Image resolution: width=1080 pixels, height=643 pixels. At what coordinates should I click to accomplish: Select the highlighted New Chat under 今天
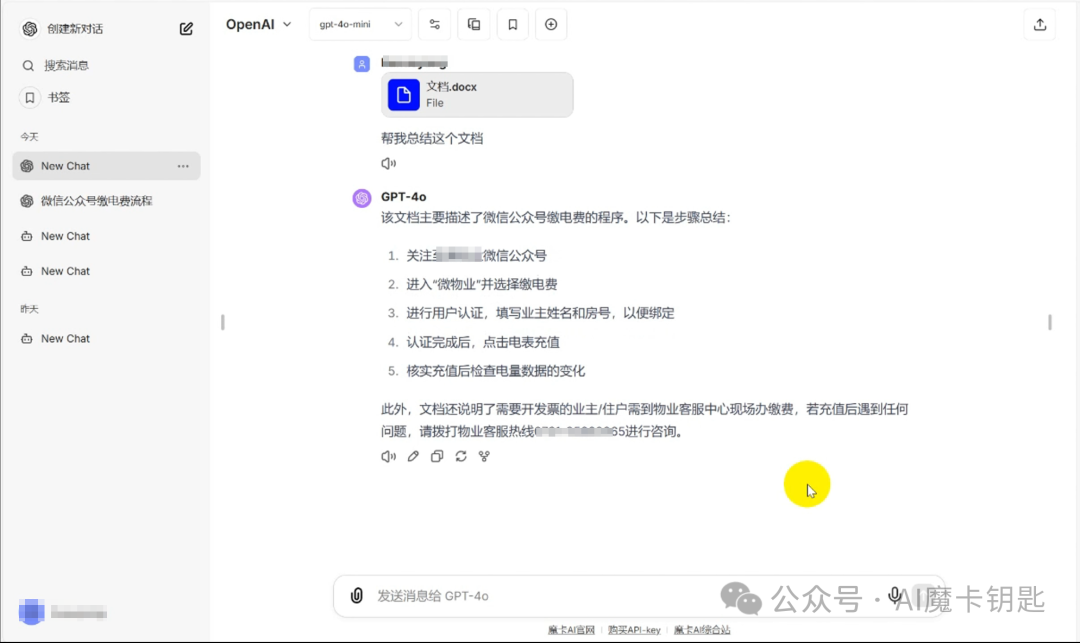(106, 166)
